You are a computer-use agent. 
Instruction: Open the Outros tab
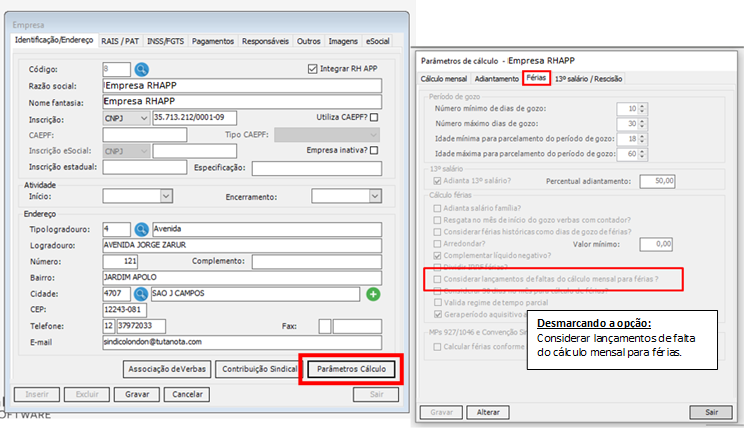[x=308, y=41]
